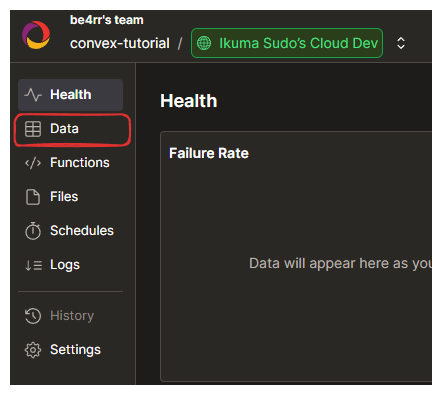Click the Settings gear icon

pos(33,350)
